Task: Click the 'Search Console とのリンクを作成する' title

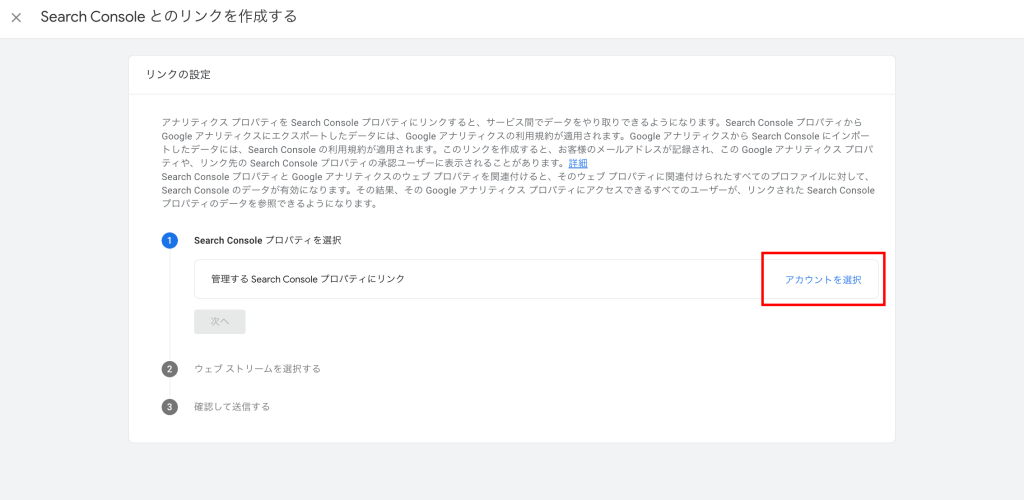Action: [x=168, y=17]
